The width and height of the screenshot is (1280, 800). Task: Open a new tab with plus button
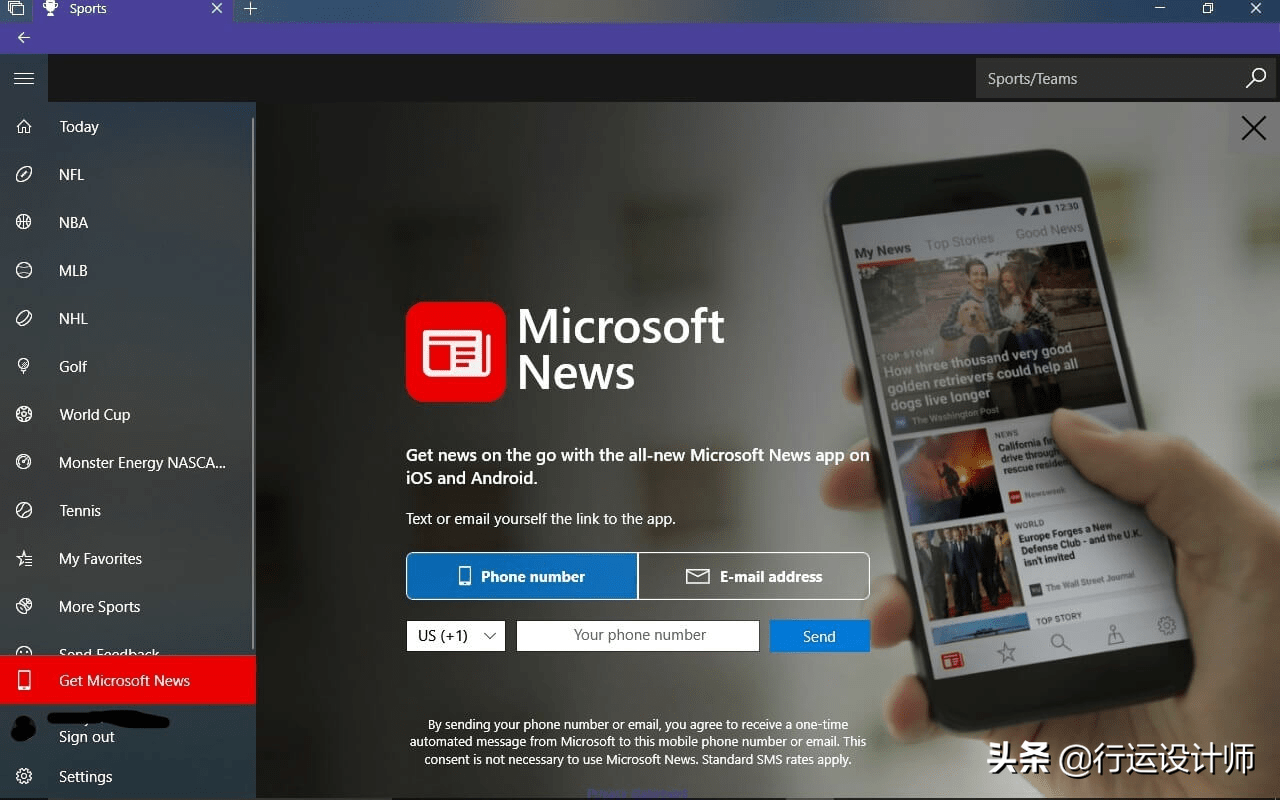coord(250,9)
